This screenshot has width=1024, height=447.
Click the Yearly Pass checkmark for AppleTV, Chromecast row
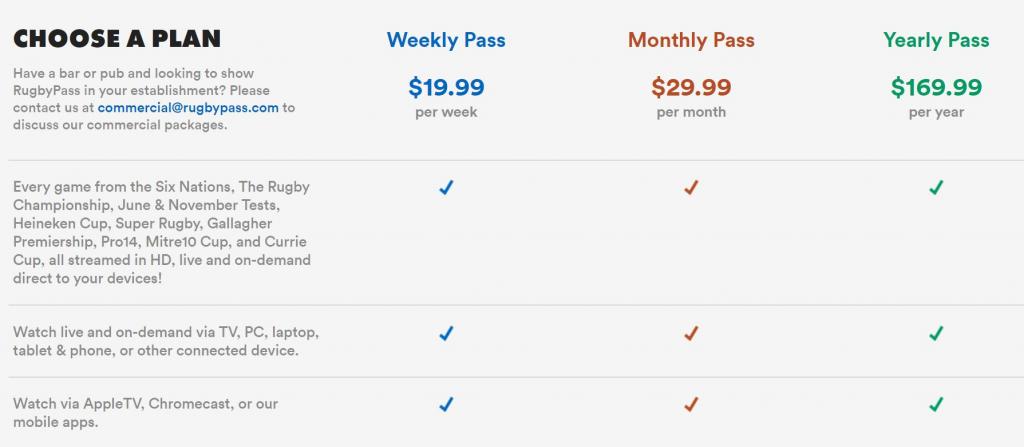point(936,405)
